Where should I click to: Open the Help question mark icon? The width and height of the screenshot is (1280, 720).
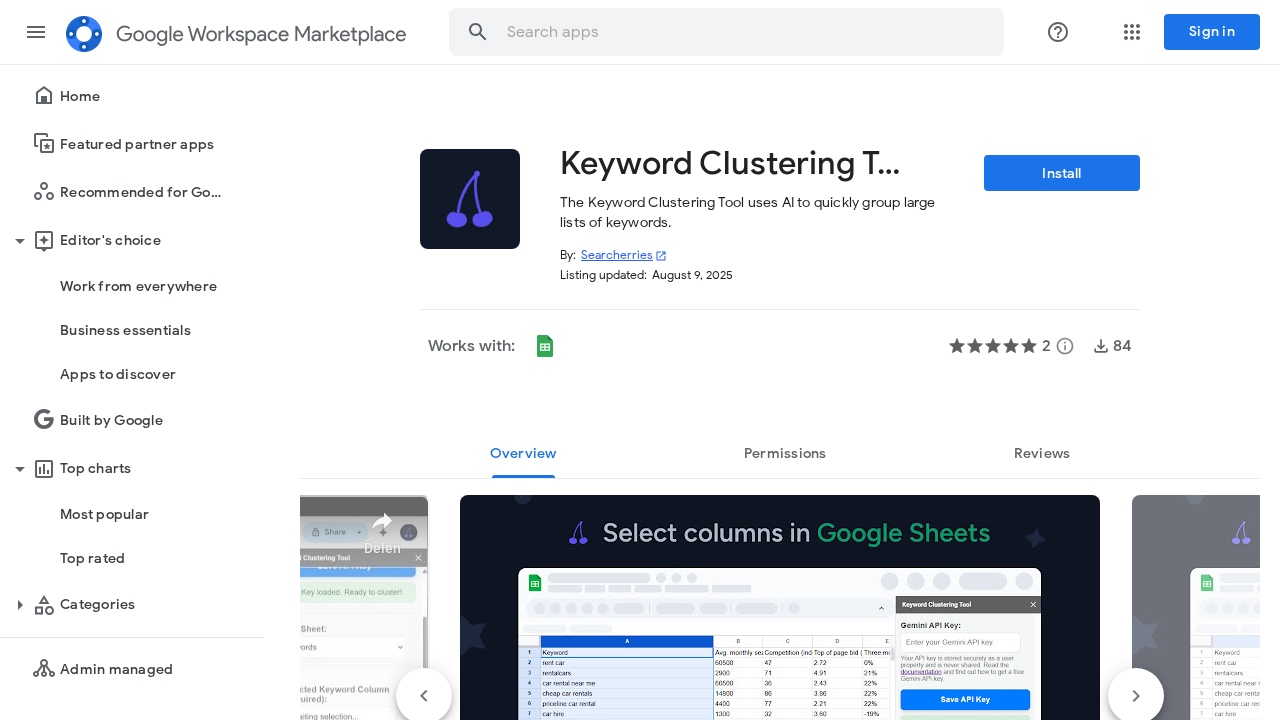coord(1057,32)
